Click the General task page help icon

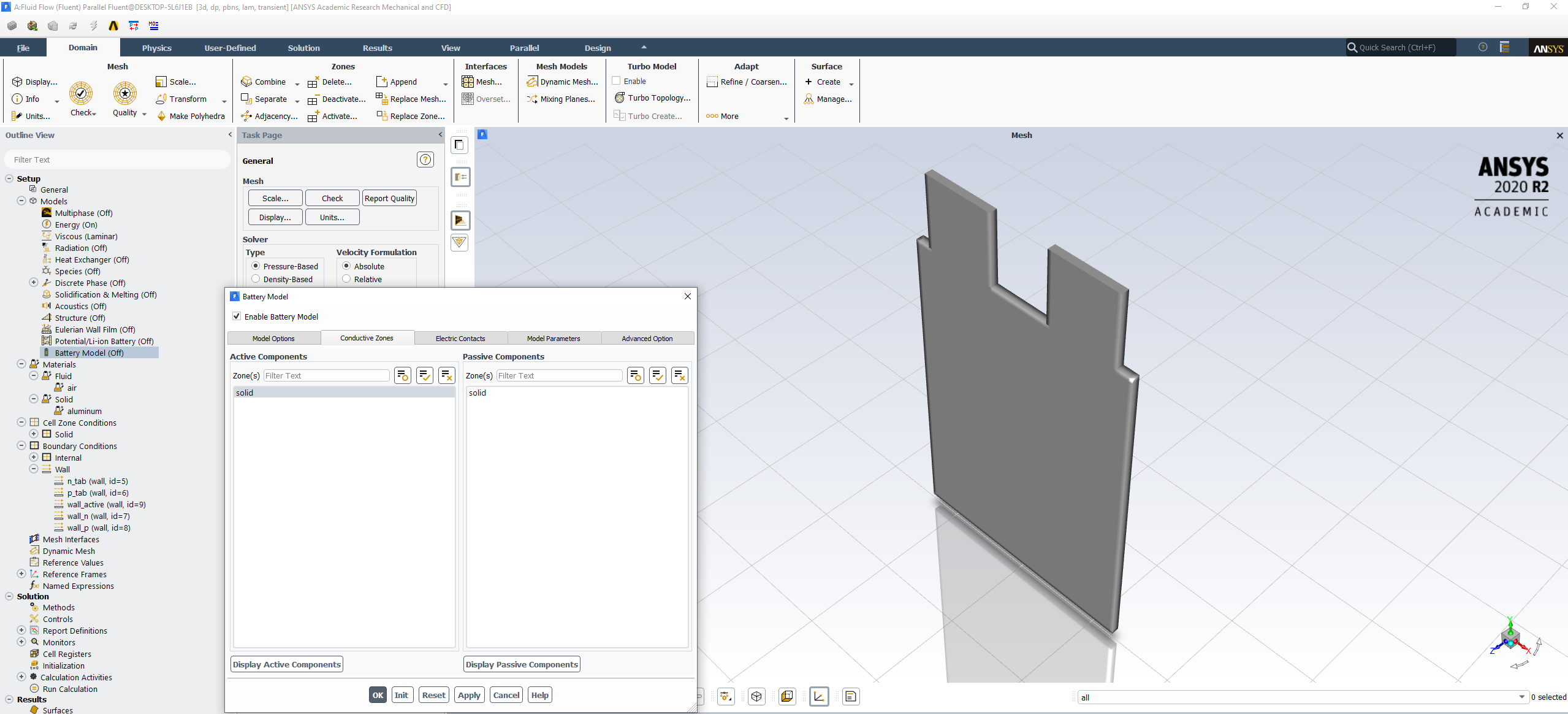pyautogui.click(x=425, y=160)
